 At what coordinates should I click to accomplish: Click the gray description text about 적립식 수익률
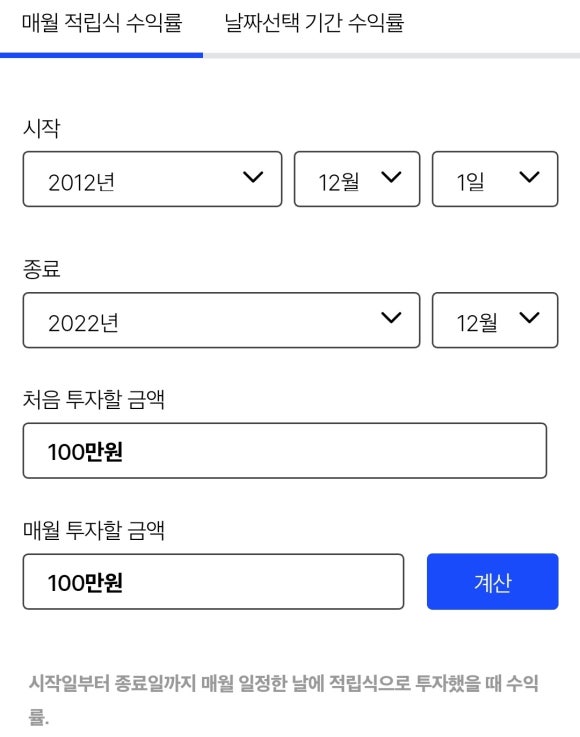283,700
